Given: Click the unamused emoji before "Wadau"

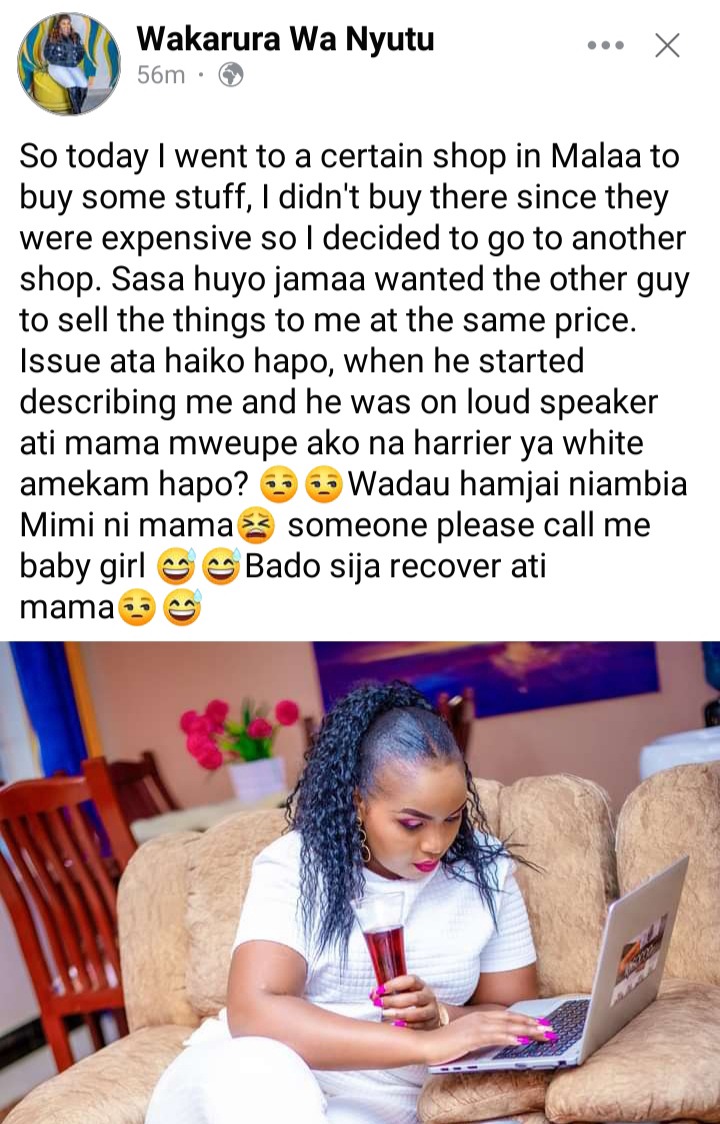Looking at the screenshot, I should tap(323, 486).
